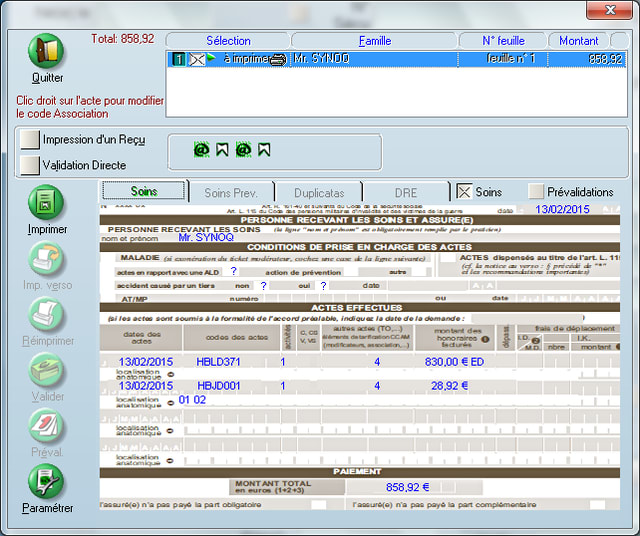Select the DRE tab
Image resolution: width=640 pixels, height=536 pixels.
pyautogui.click(x=405, y=192)
